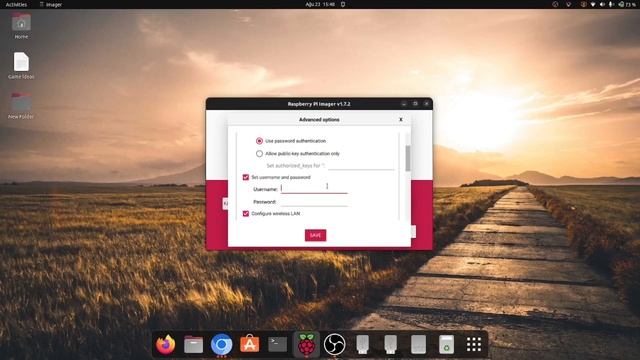Click the Username input field
This screenshot has width=640, height=360.
tap(314, 188)
